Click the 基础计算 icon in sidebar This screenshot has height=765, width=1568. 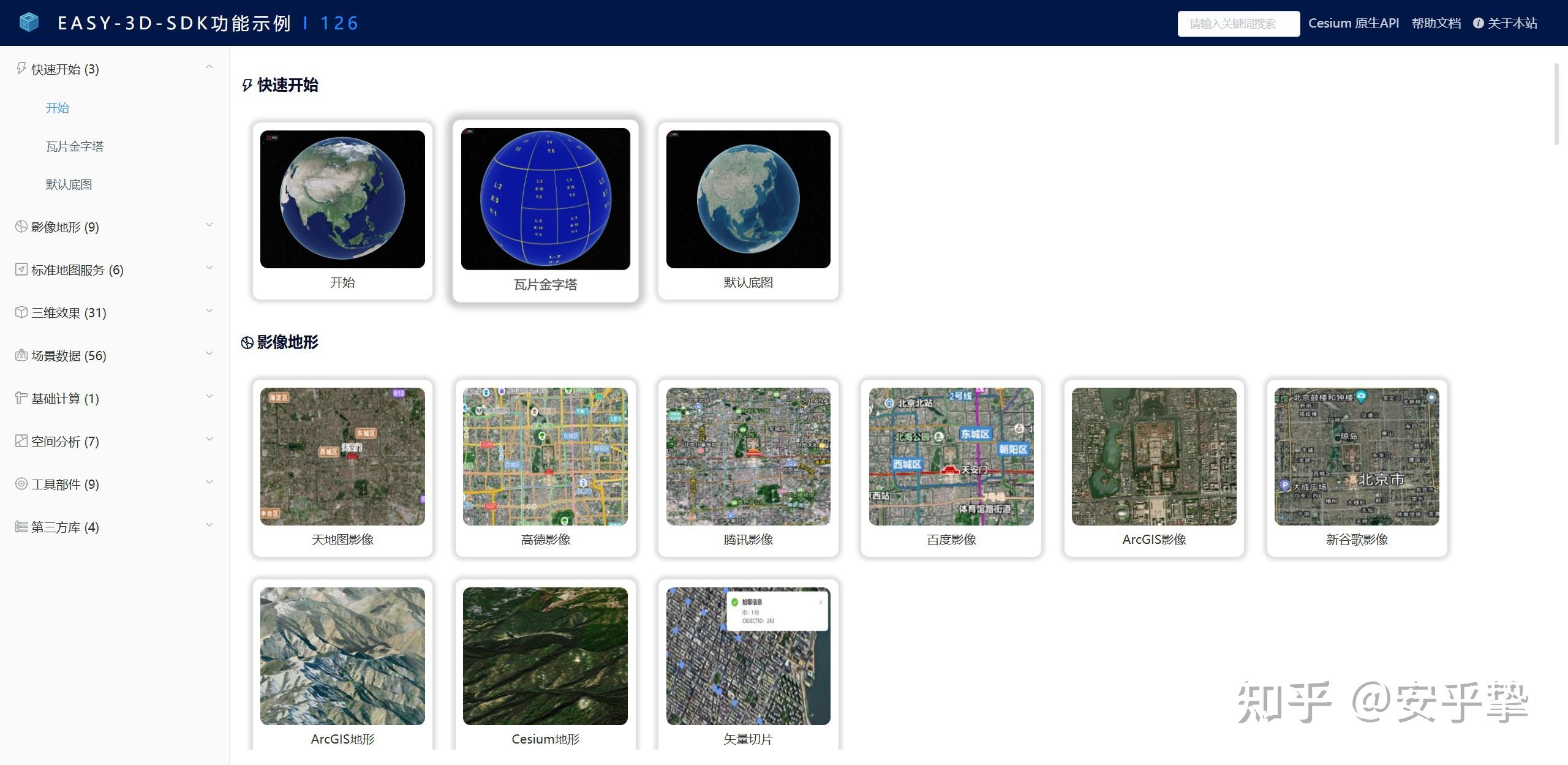tap(20, 398)
